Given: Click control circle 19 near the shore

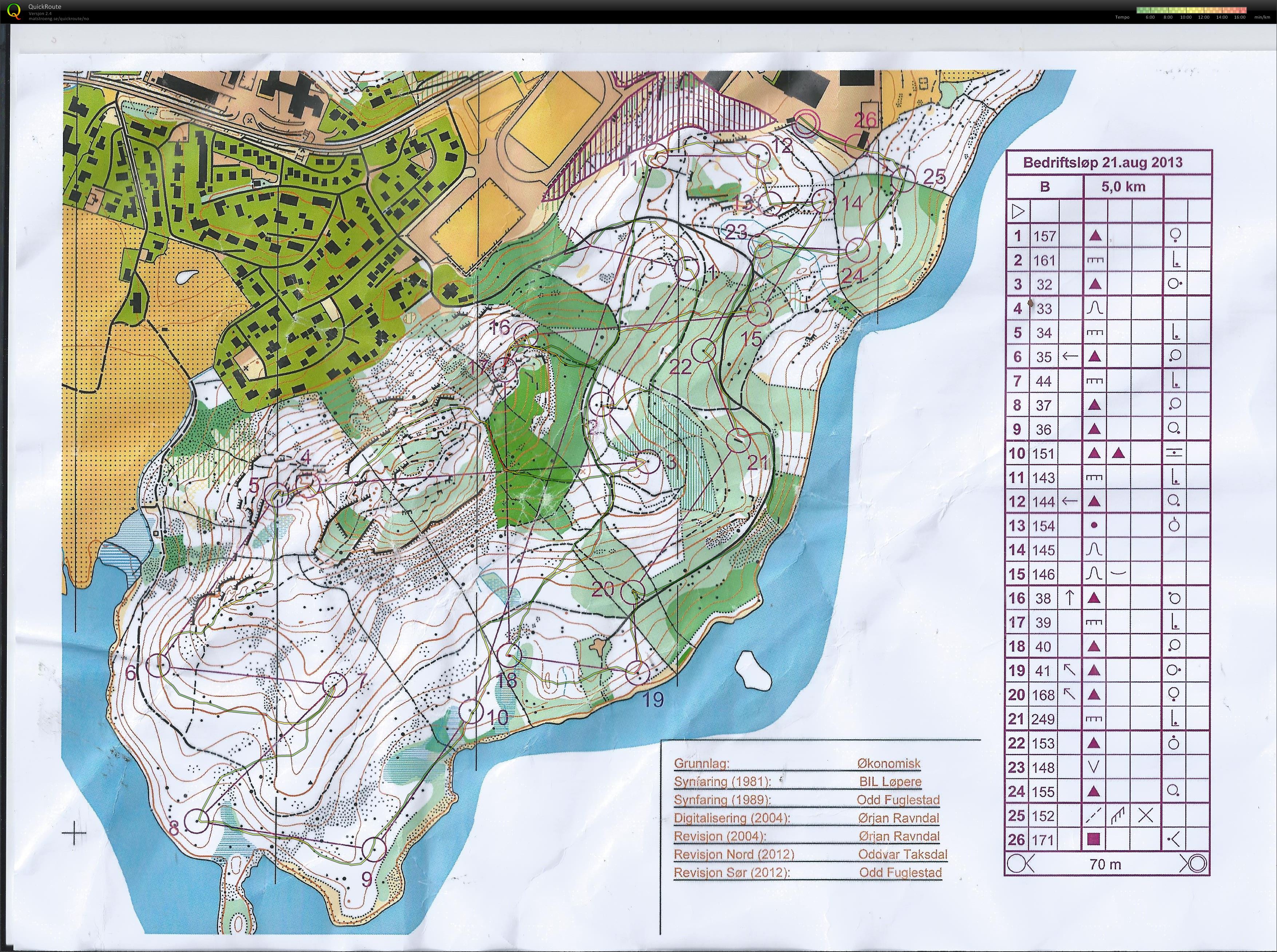Looking at the screenshot, I should [x=638, y=673].
